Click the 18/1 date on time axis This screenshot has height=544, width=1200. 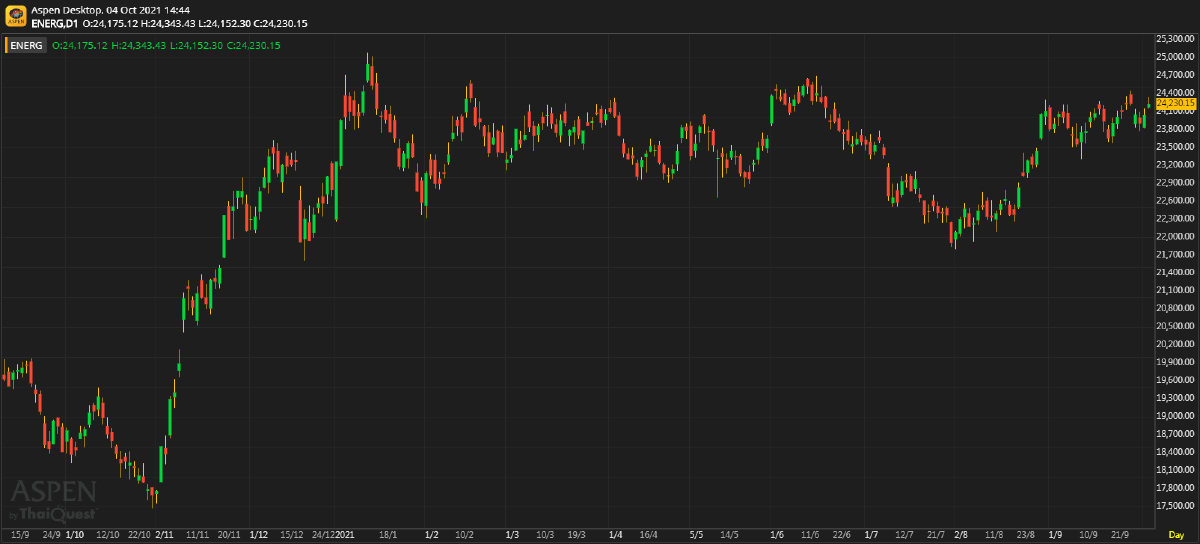(388, 535)
